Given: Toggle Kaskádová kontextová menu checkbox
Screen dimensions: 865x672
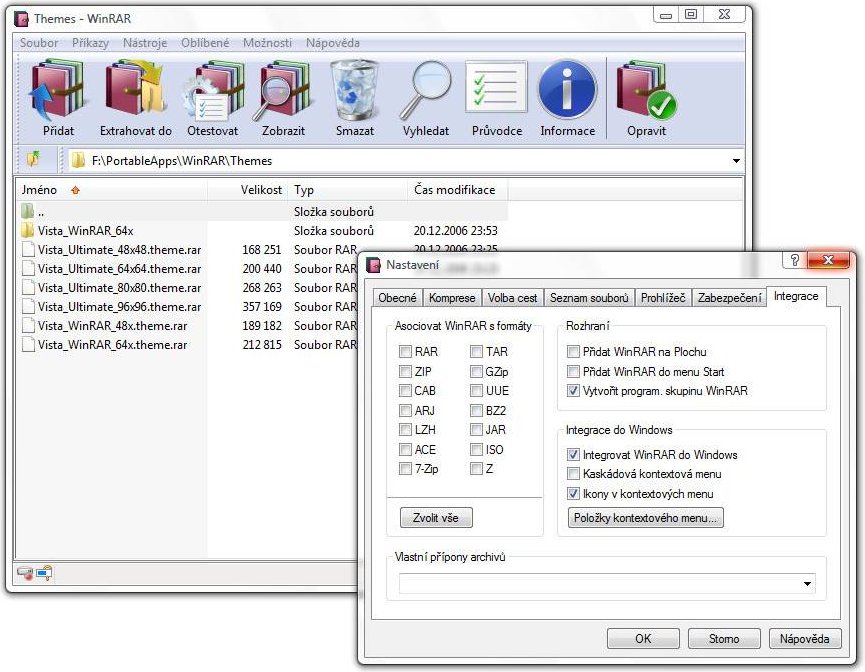Looking at the screenshot, I should pyautogui.click(x=574, y=474).
